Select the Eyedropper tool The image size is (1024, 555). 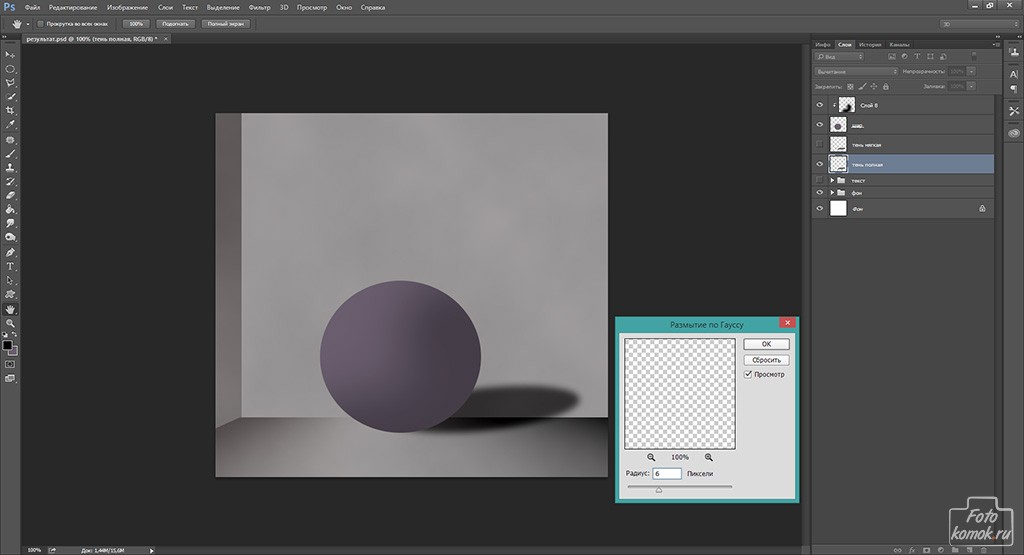coord(10,125)
